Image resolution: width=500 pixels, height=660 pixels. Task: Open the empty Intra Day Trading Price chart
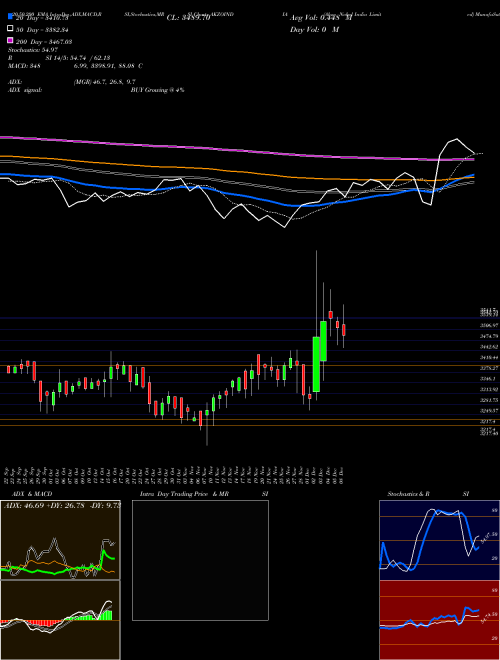[200, 560]
